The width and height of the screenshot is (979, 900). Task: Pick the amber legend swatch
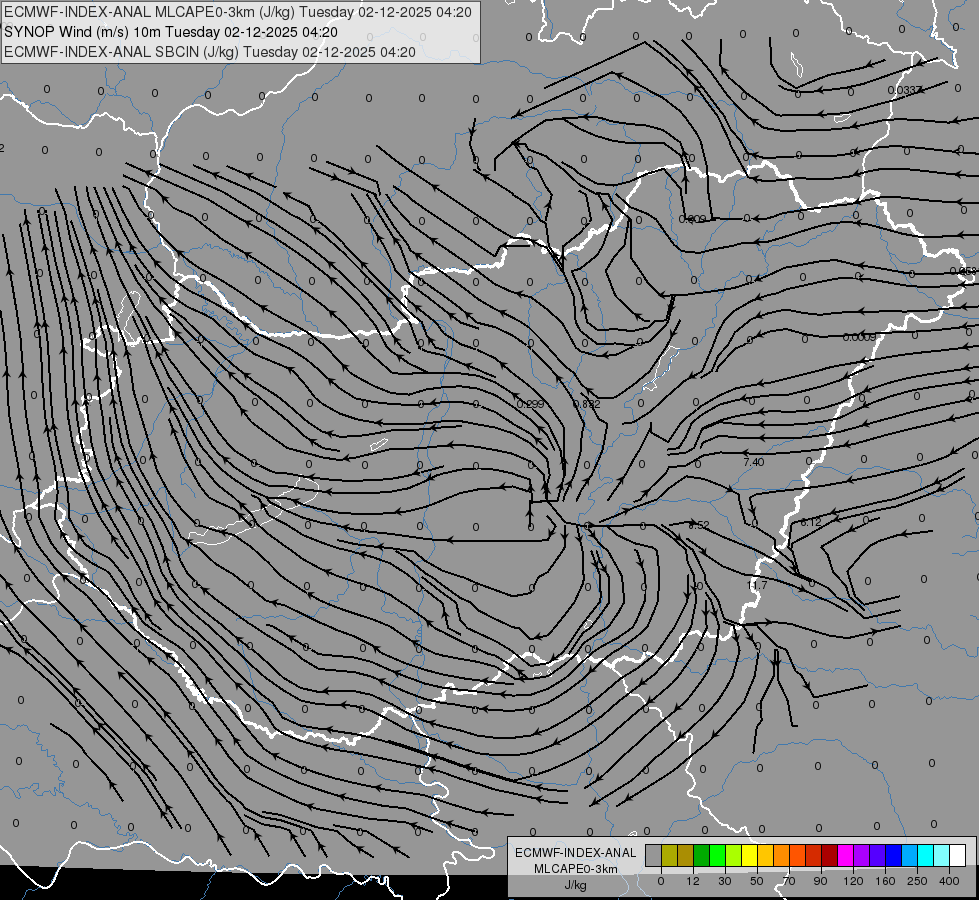[765, 856]
